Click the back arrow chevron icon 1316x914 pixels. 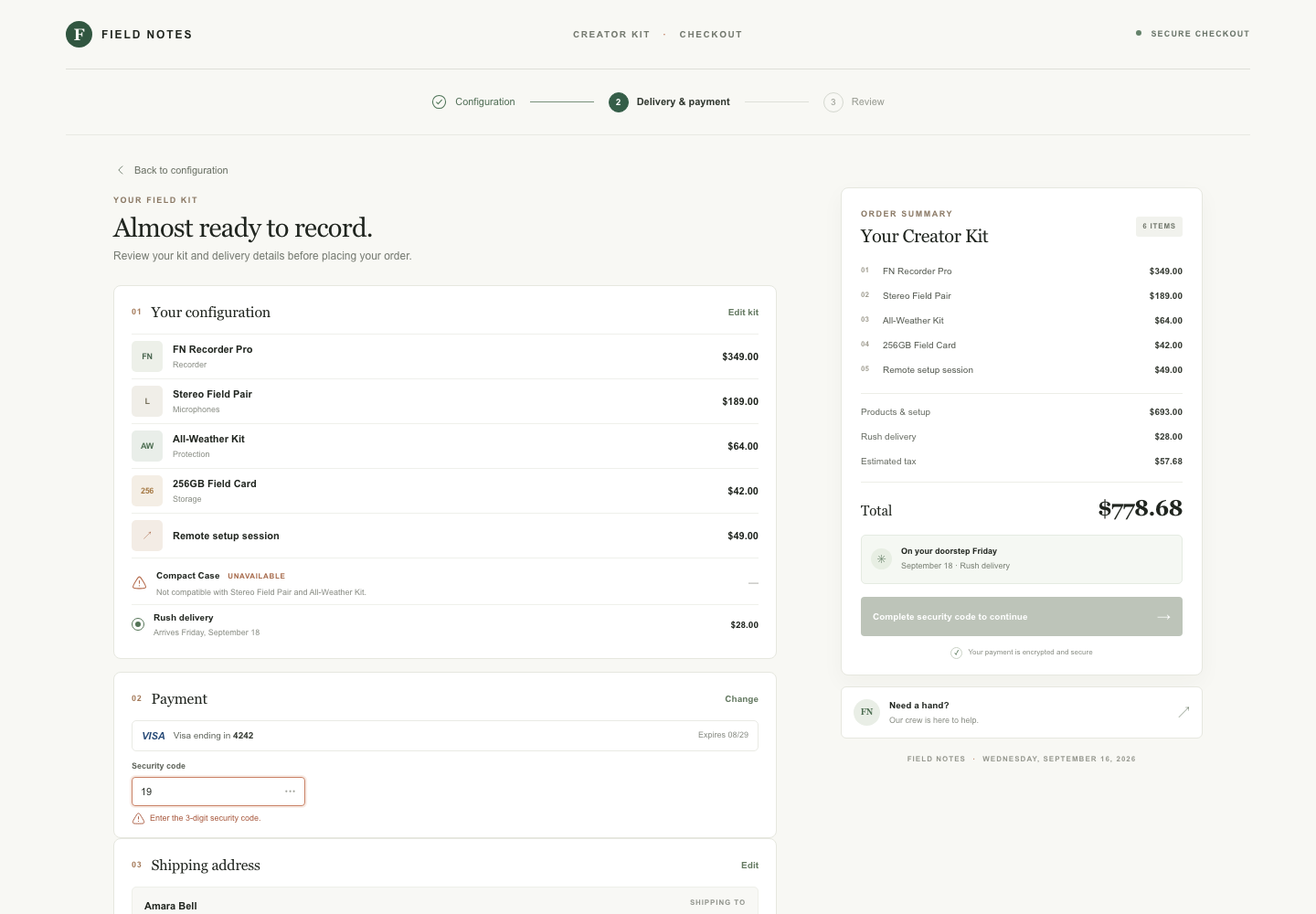[121, 170]
